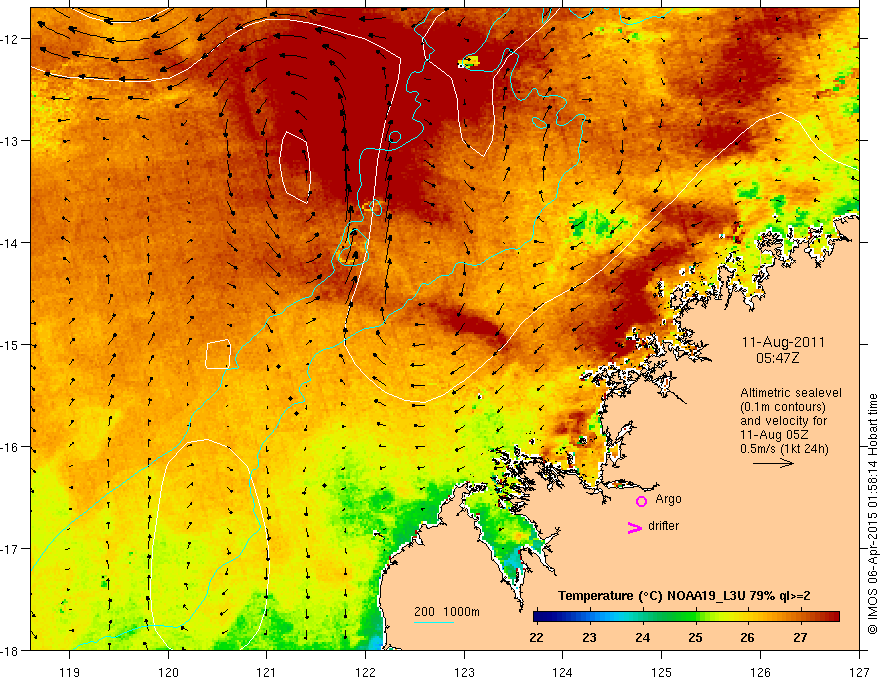880x680 pixels.
Task: Click the latitude axis label -12
Action: tap(10, 39)
